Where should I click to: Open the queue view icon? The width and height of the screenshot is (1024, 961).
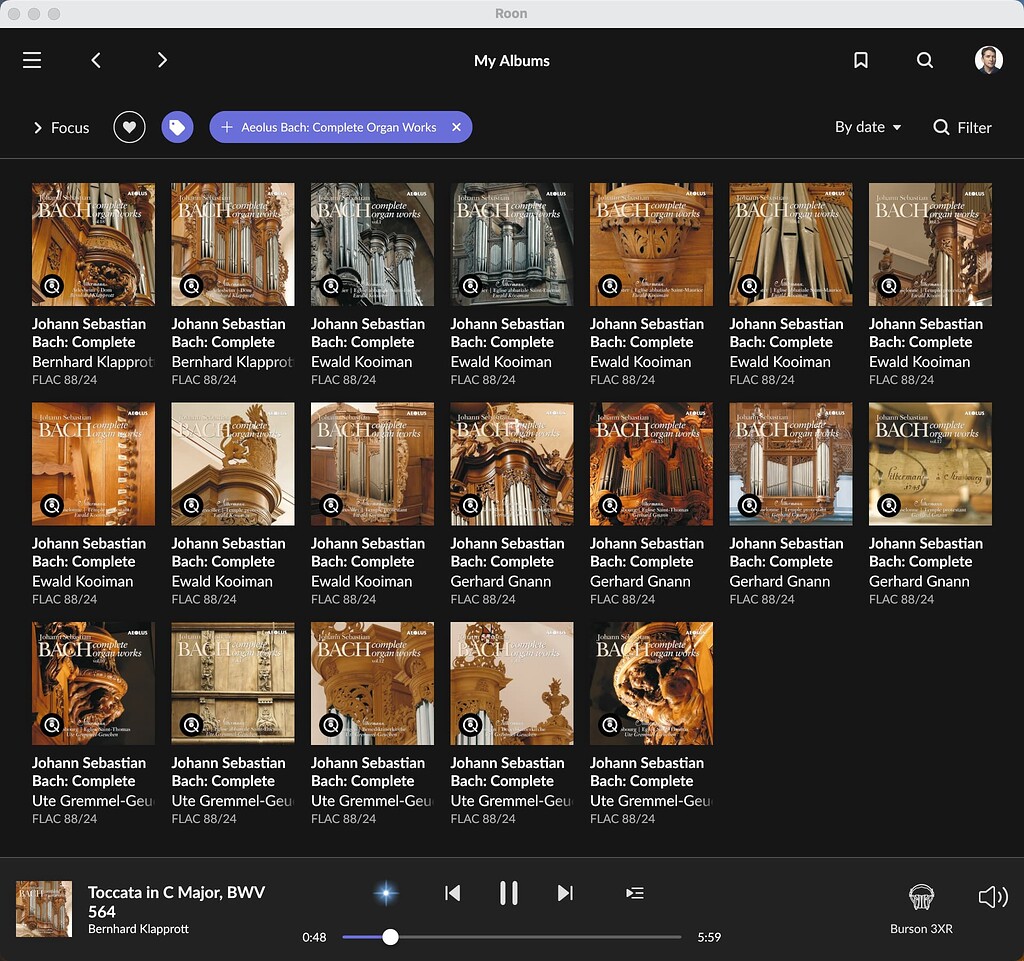pyautogui.click(x=635, y=893)
